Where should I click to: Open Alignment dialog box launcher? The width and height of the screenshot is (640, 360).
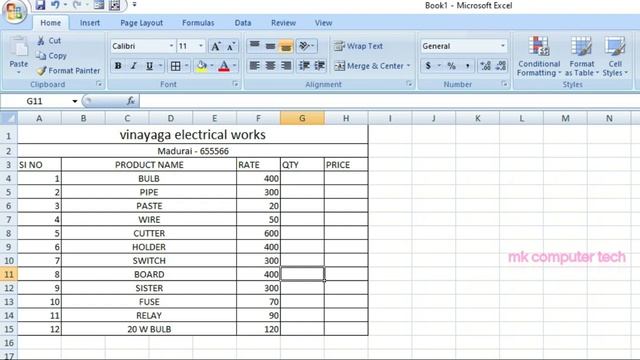click(409, 84)
